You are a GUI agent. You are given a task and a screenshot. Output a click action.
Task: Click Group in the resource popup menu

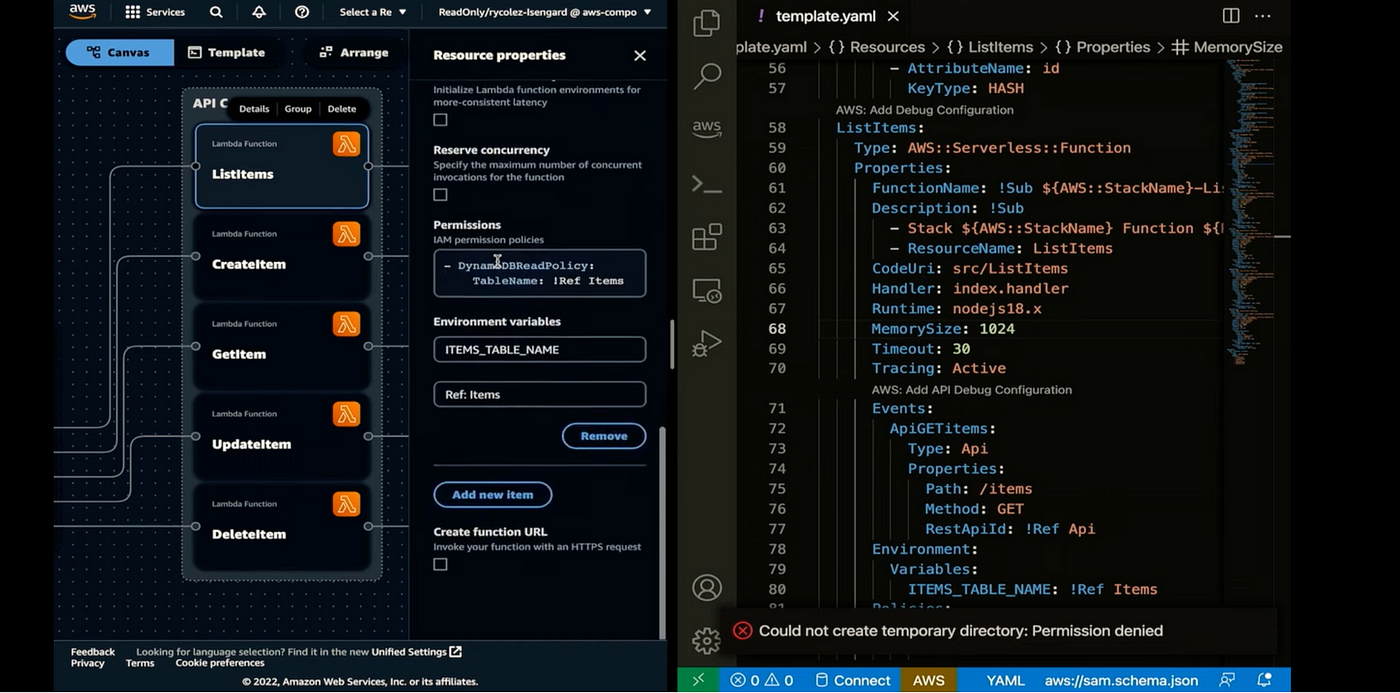tap(298, 109)
